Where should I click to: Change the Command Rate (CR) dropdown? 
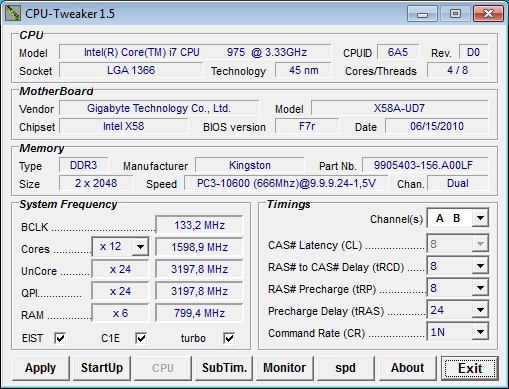(x=458, y=332)
